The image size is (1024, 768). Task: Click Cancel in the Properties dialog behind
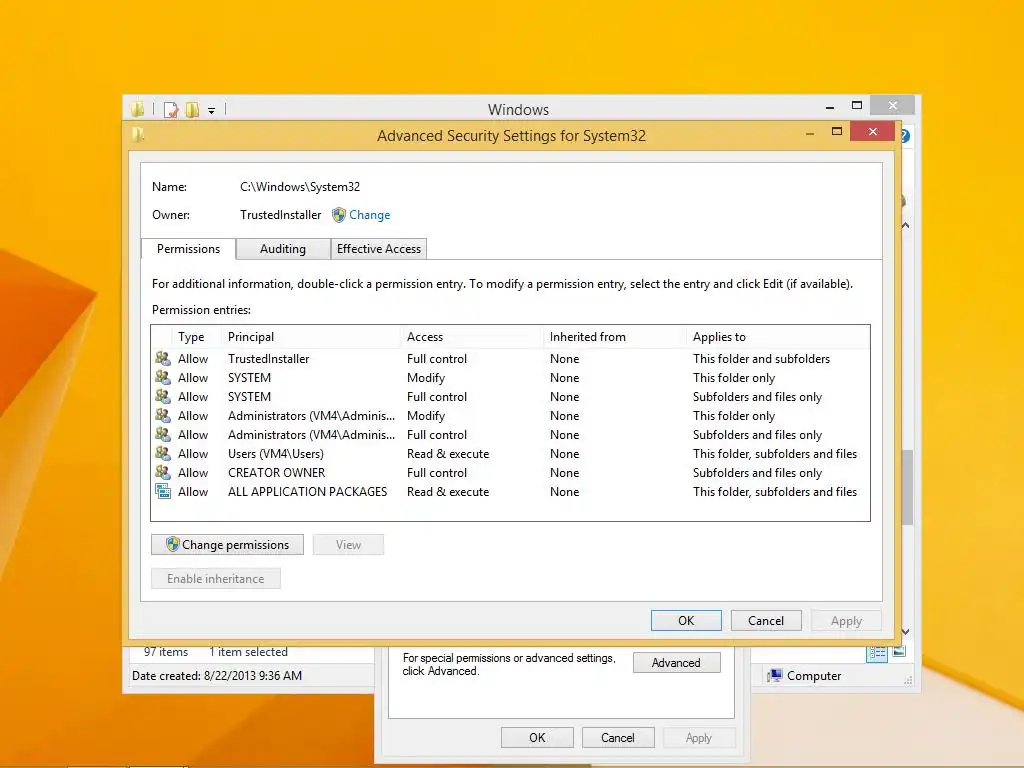[x=617, y=737]
